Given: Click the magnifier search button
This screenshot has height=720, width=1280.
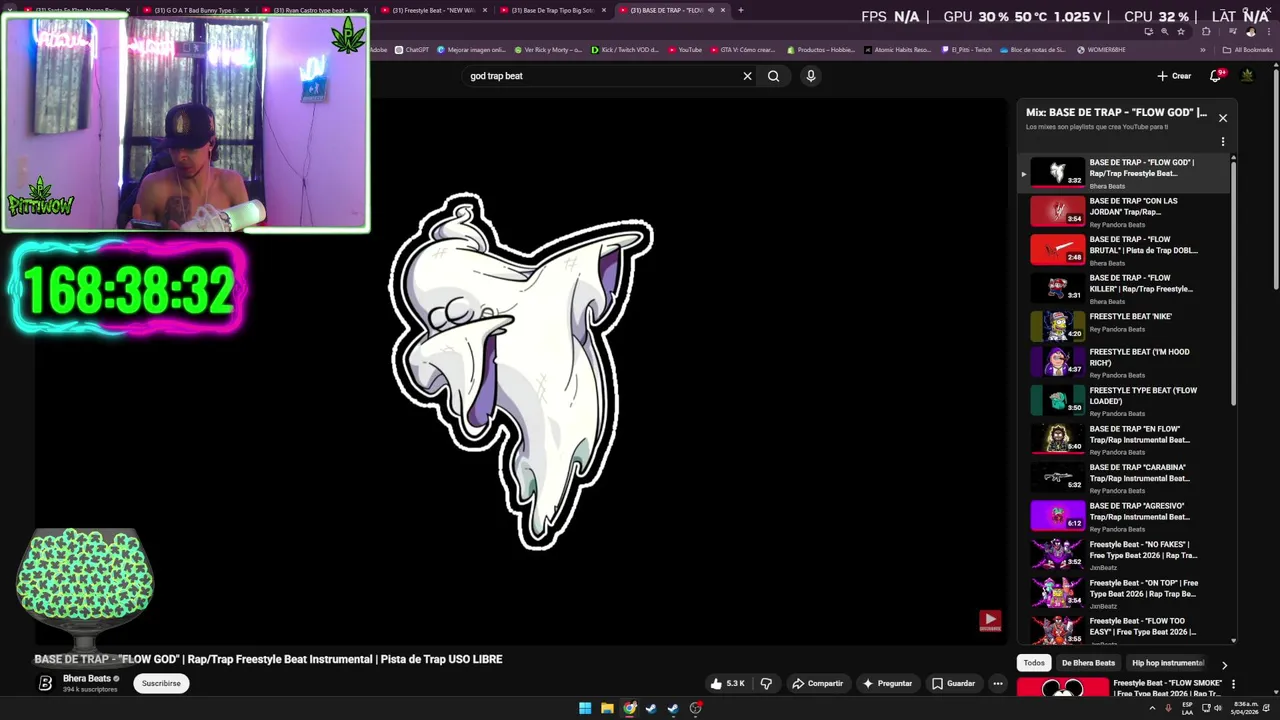Looking at the screenshot, I should 773,76.
